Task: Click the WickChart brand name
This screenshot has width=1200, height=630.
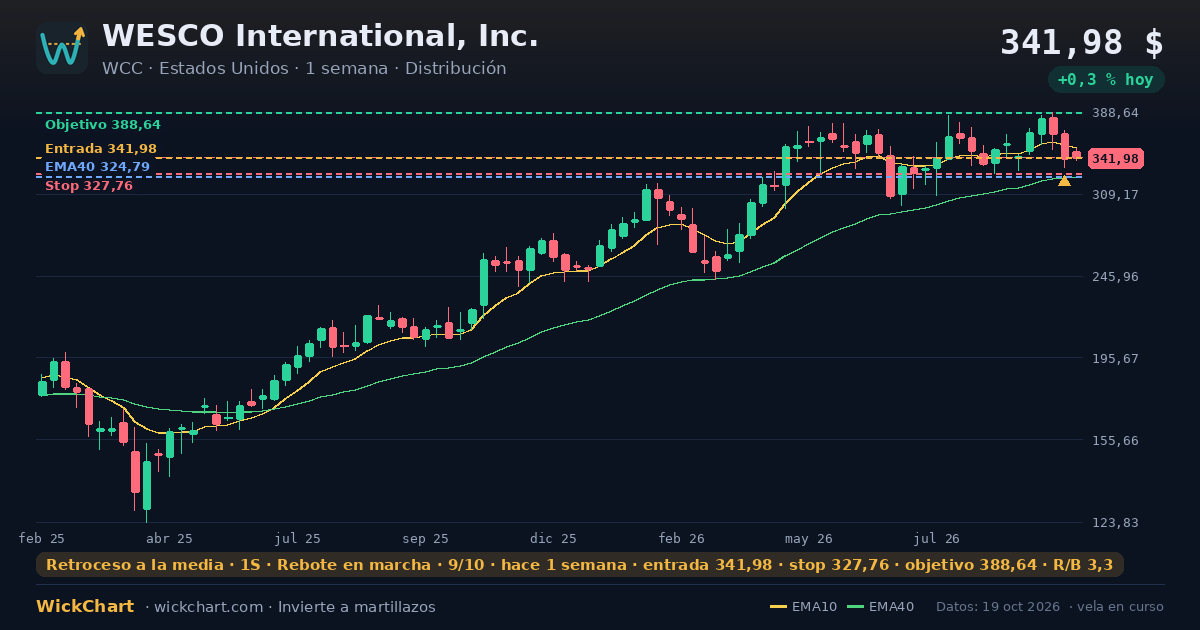Action: coord(85,607)
